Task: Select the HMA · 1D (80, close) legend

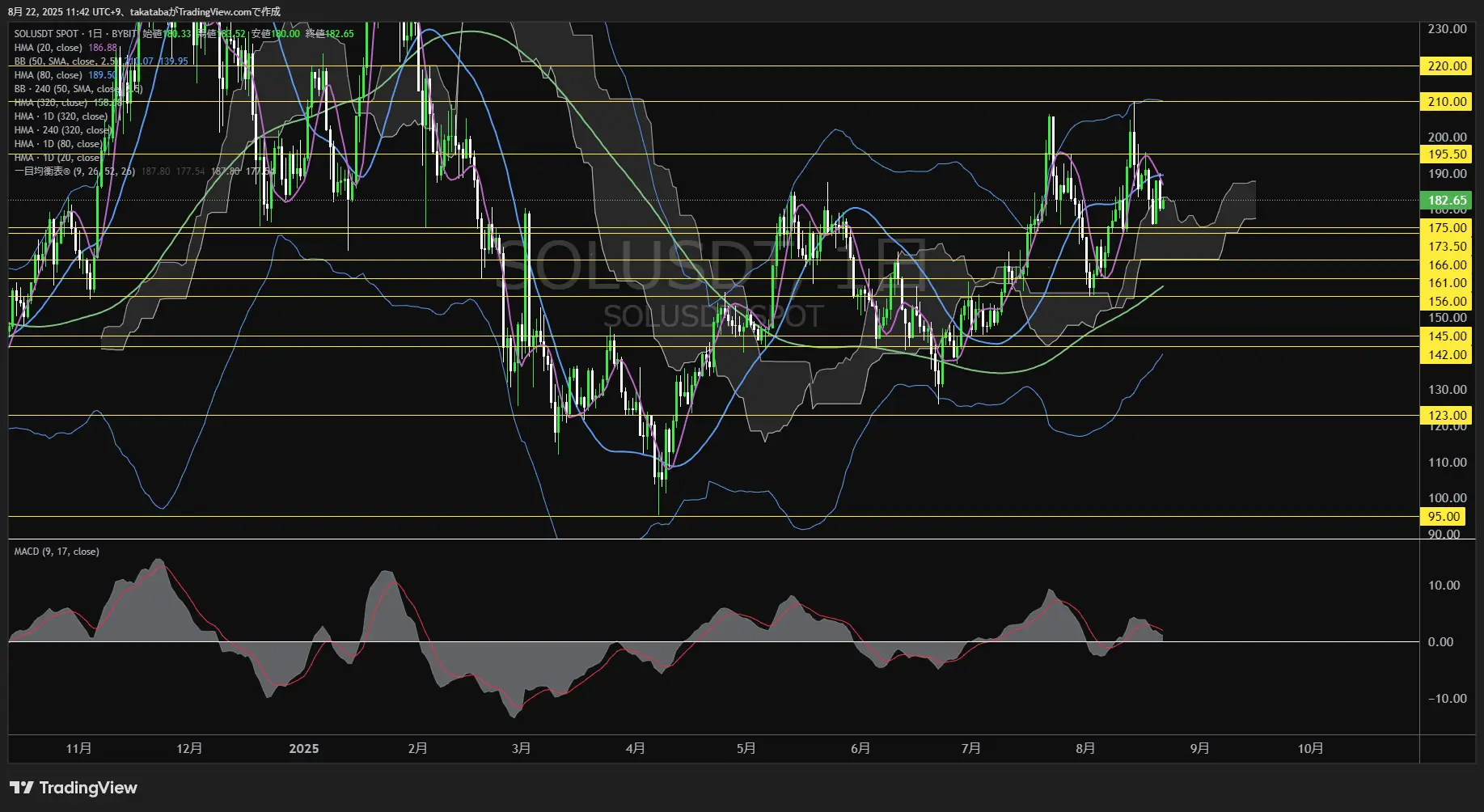Action: coord(58,144)
